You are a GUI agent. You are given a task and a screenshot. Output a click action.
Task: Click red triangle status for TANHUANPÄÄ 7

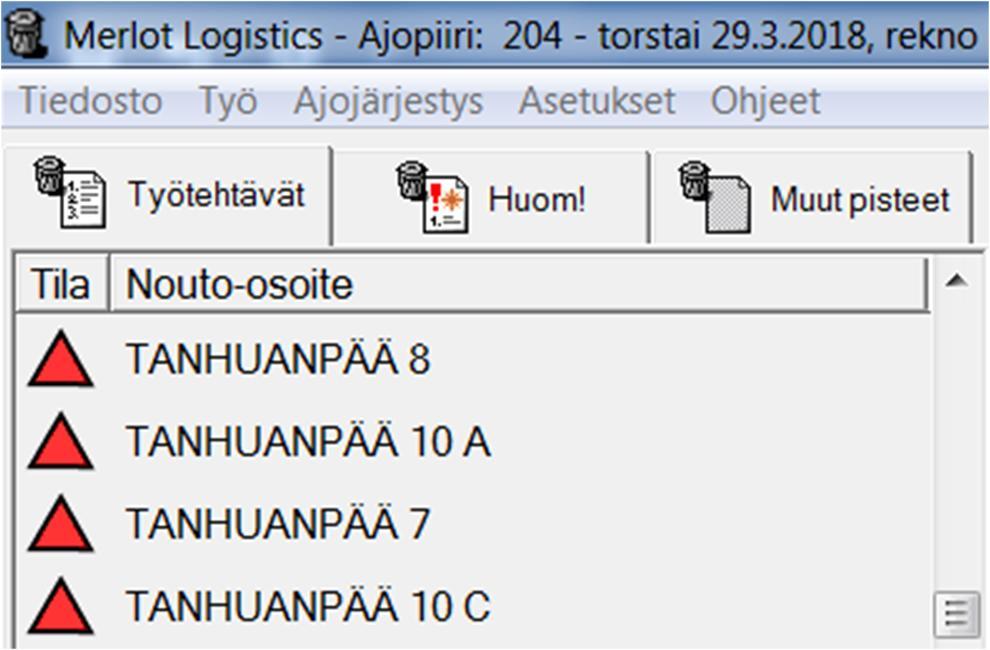(x=60, y=525)
